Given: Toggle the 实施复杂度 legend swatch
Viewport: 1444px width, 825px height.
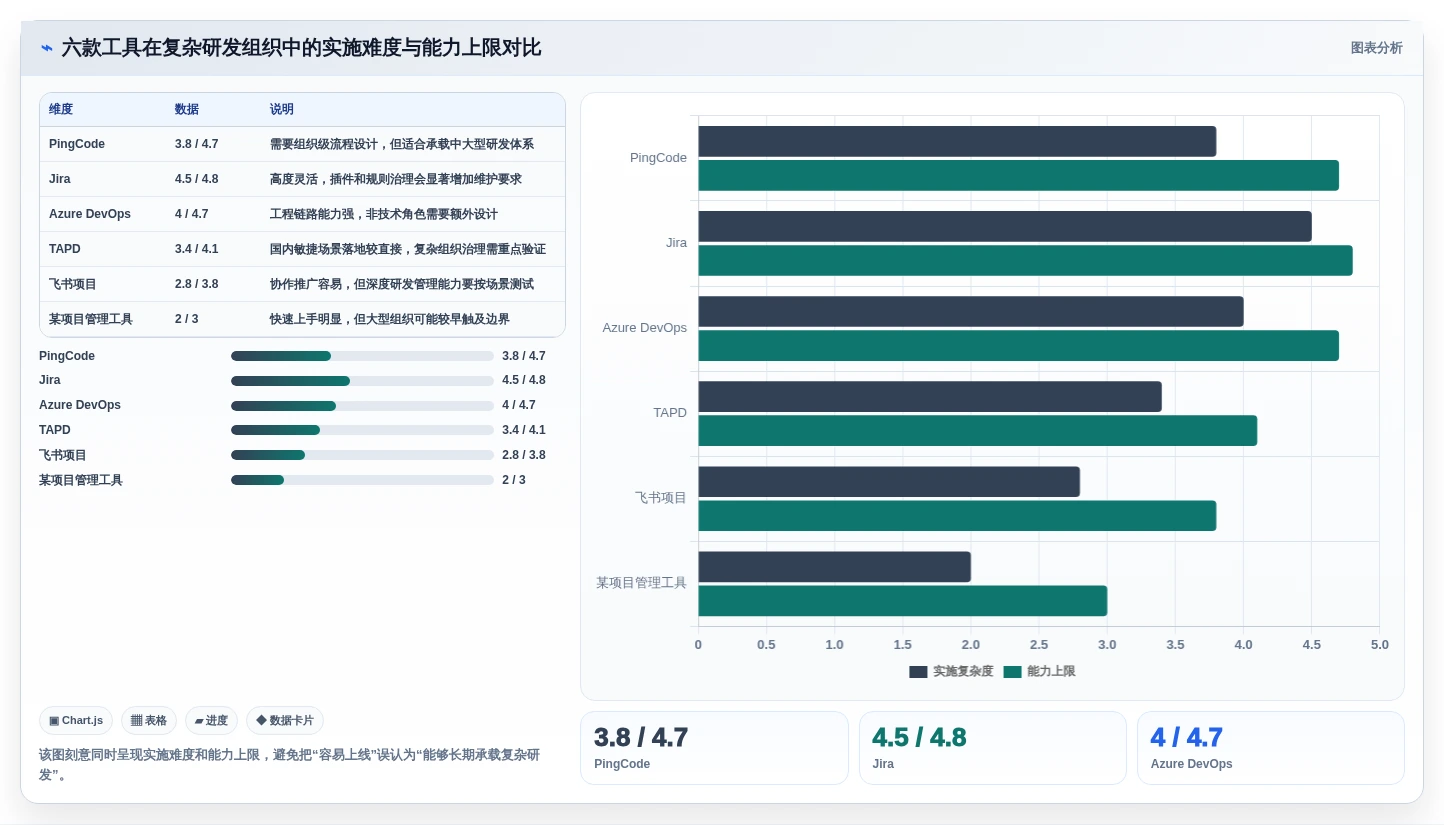Looking at the screenshot, I should (x=918, y=672).
